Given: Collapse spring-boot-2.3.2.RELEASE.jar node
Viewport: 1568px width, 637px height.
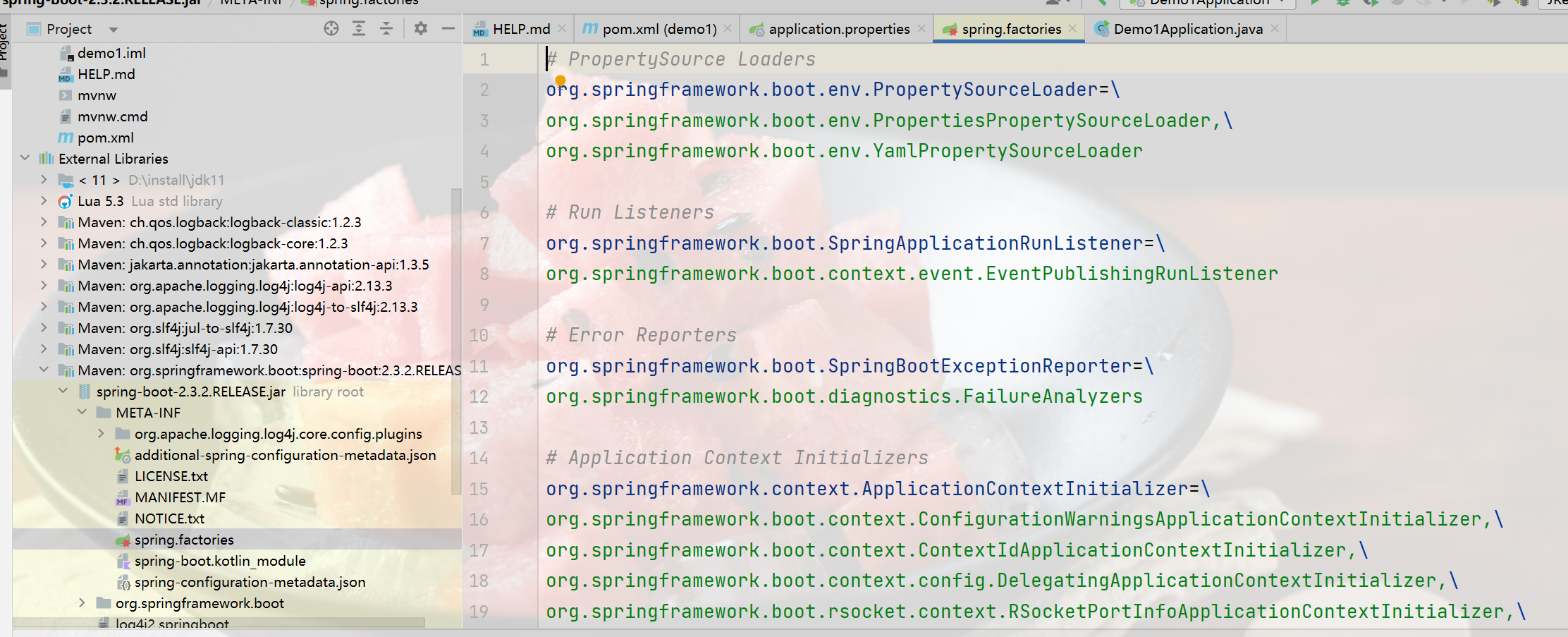Looking at the screenshot, I should 63,391.
